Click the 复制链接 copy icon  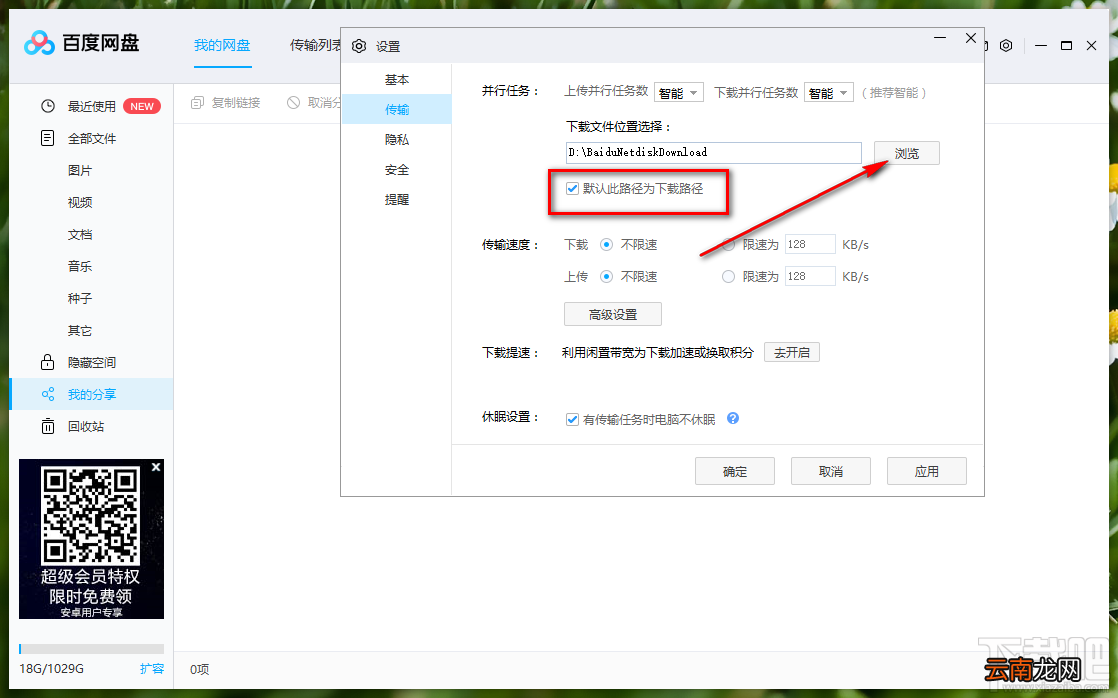(198, 103)
